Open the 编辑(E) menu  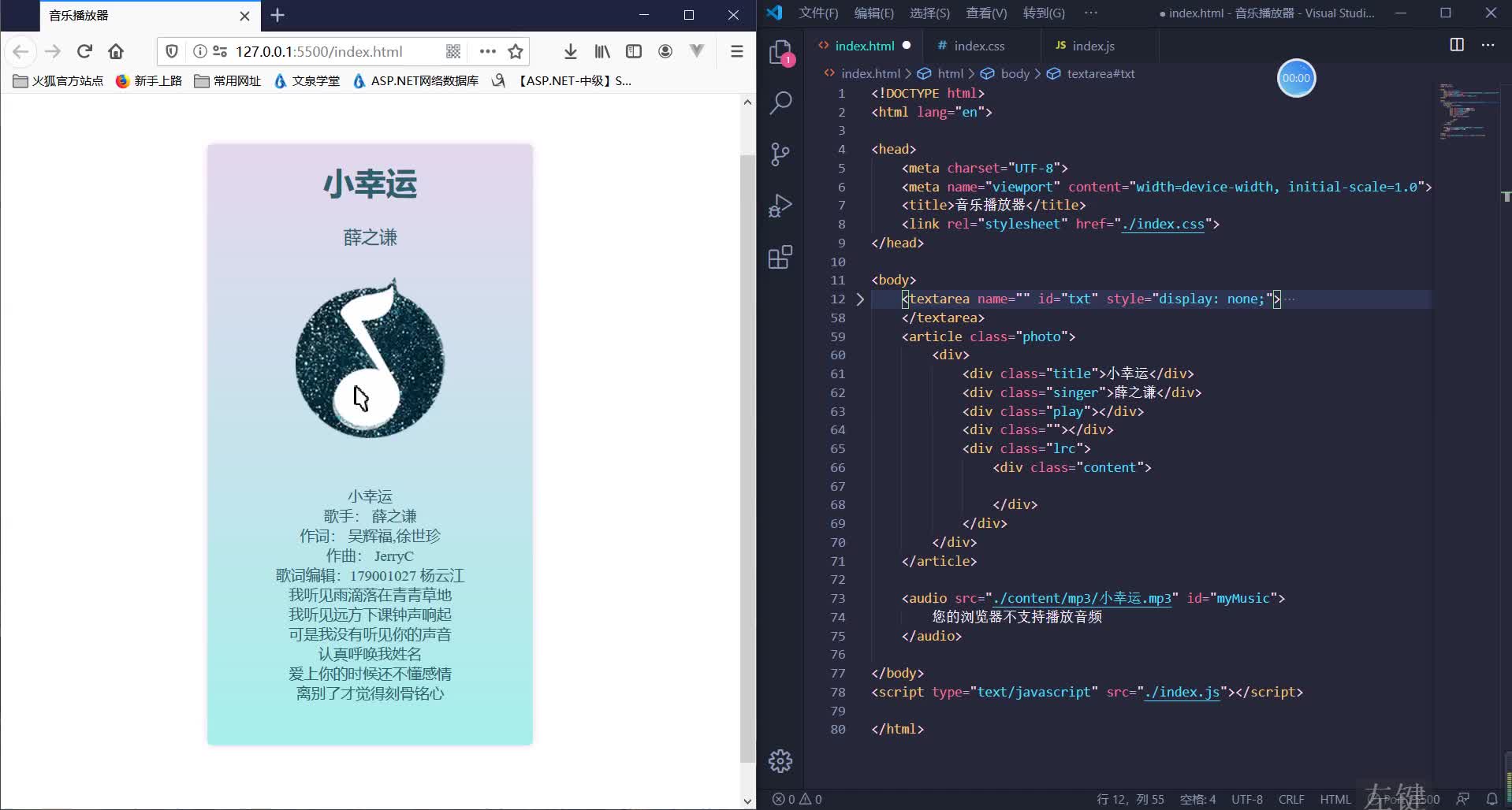click(873, 13)
